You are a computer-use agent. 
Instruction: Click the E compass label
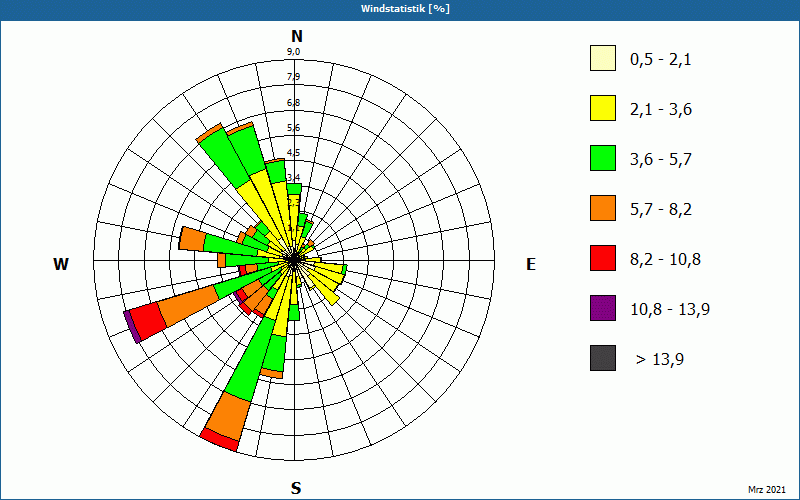coord(531,264)
